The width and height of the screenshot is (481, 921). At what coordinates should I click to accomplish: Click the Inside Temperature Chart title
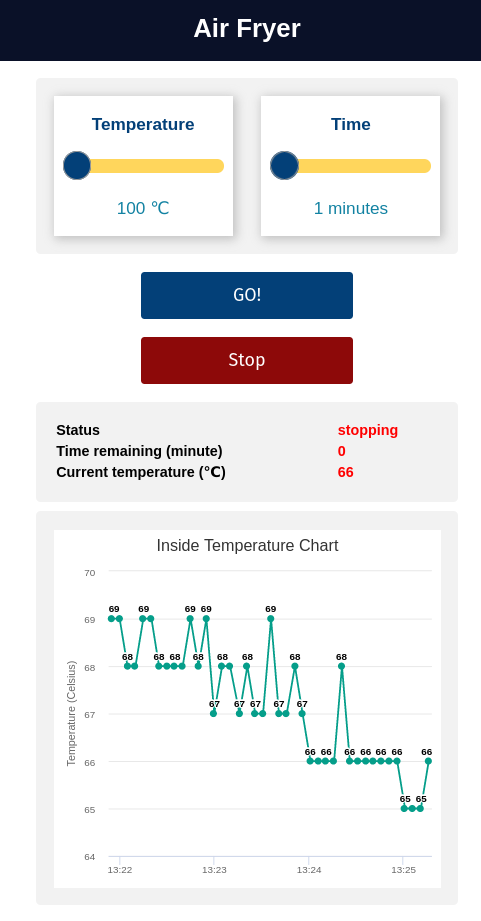[247, 546]
